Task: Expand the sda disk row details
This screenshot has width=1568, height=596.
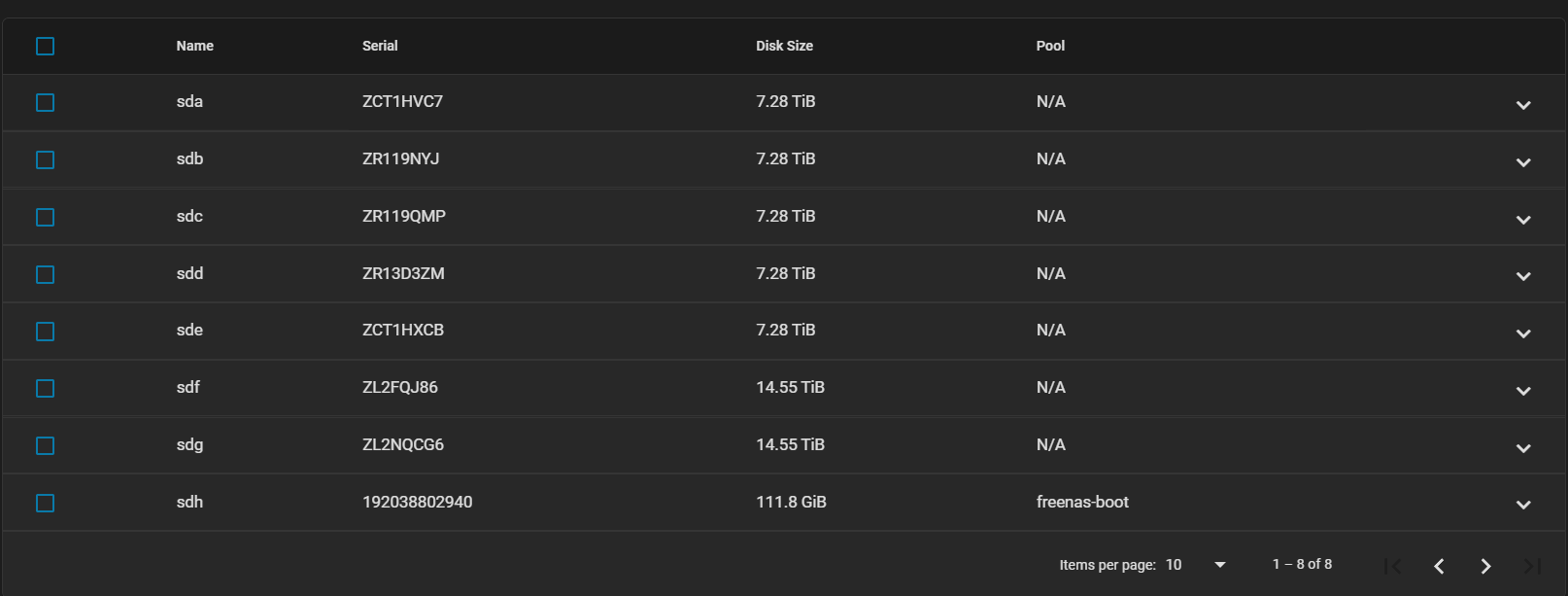Action: coord(1523,105)
